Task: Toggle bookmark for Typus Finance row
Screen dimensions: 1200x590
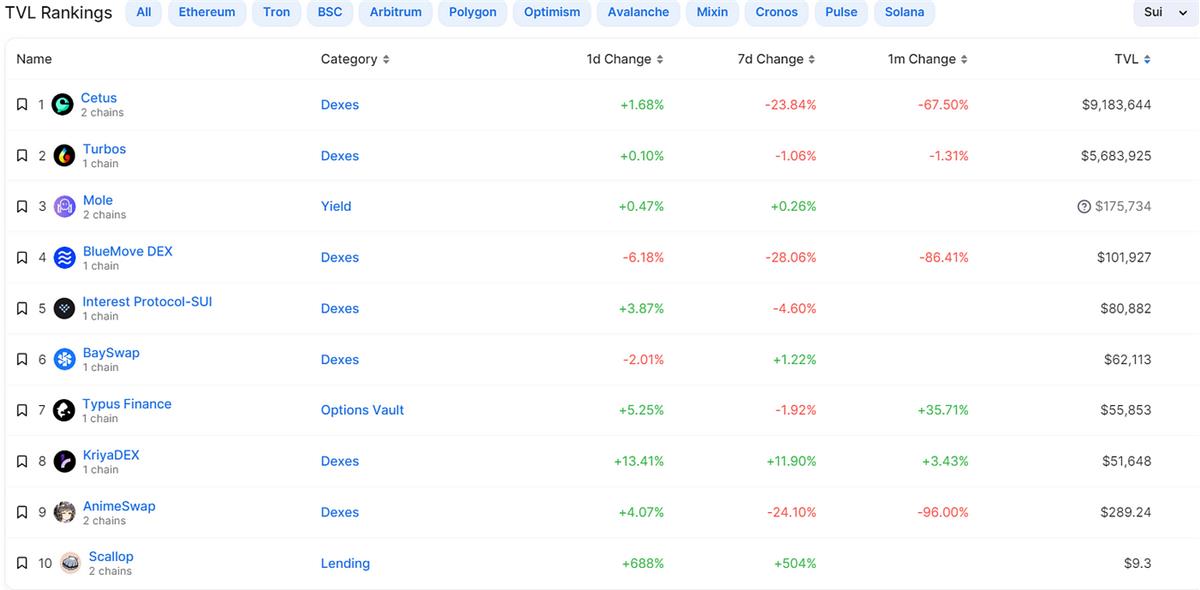Action: 22,410
